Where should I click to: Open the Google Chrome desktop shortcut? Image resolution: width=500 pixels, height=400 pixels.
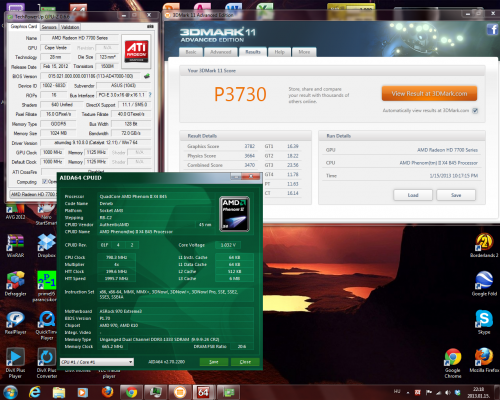click(x=453, y=363)
